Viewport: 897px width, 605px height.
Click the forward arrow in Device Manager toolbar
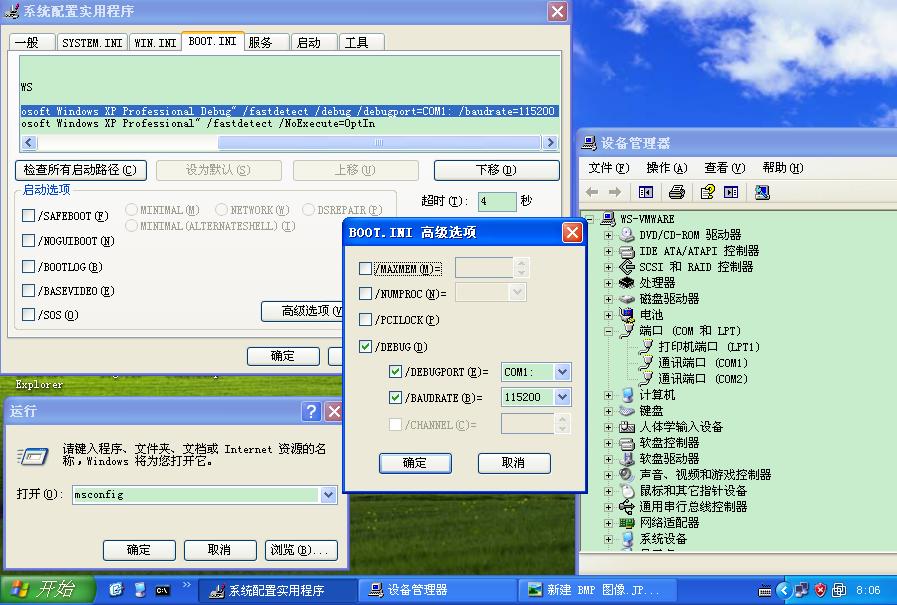pyautogui.click(x=615, y=193)
